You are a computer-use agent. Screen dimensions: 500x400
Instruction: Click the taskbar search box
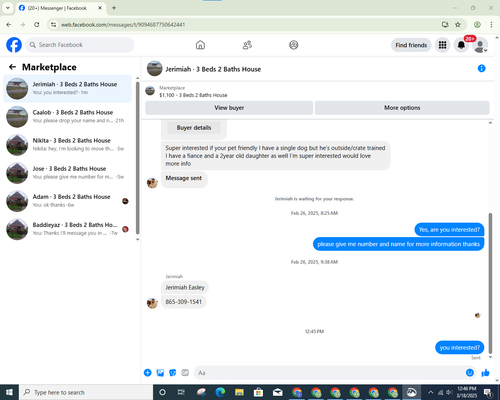86,392
